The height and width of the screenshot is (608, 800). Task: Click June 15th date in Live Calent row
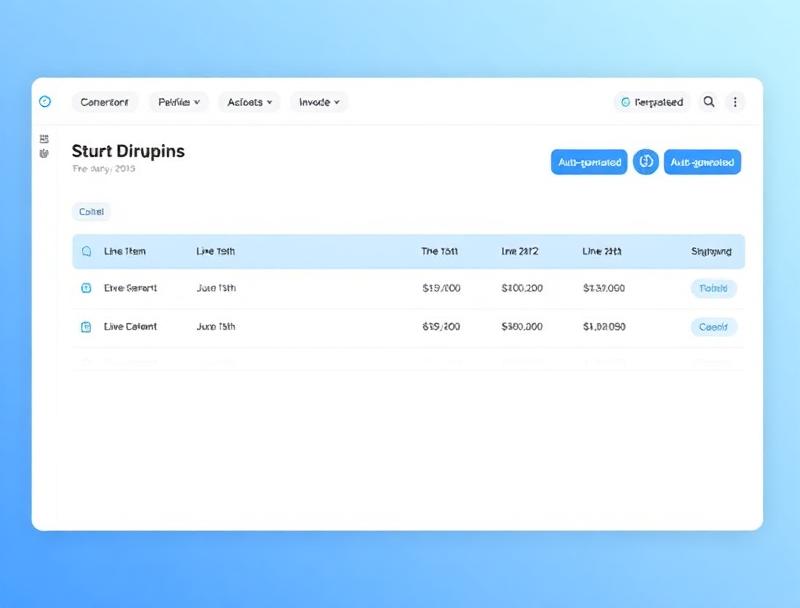pyautogui.click(x=216, y=326)
